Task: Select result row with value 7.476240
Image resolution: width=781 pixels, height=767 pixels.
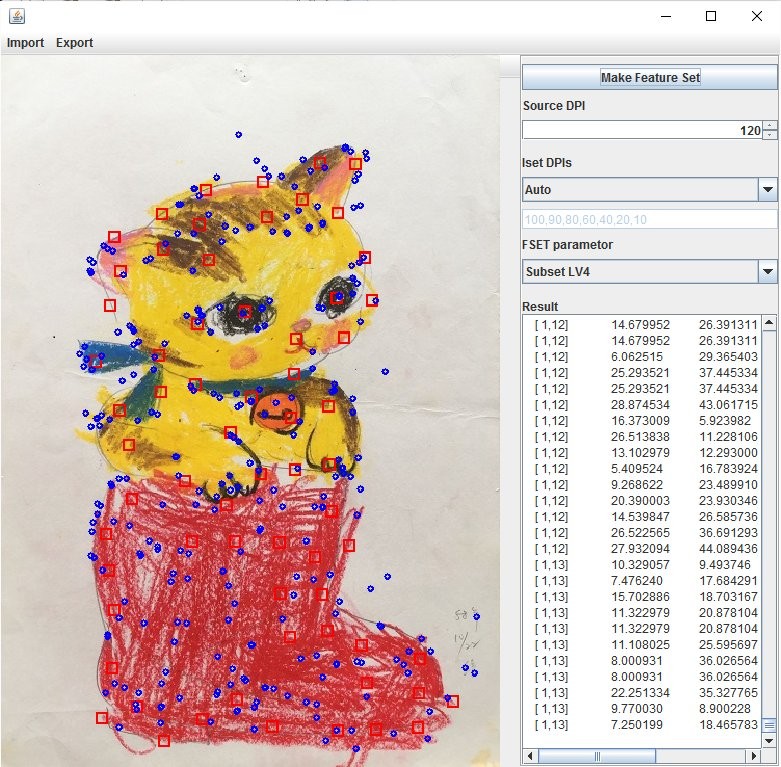Action: [643, 581]
